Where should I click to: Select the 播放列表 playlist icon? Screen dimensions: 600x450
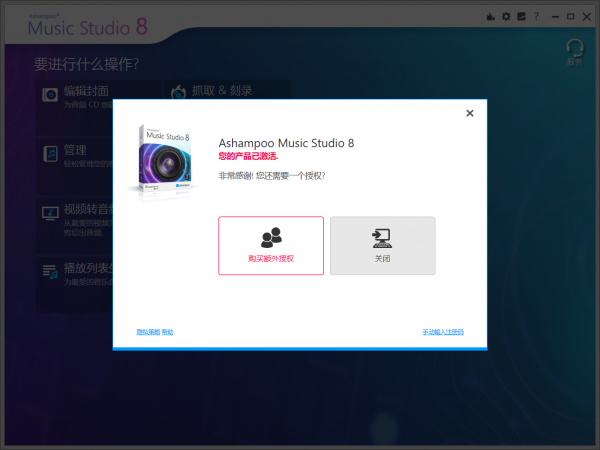coord(50,272)
